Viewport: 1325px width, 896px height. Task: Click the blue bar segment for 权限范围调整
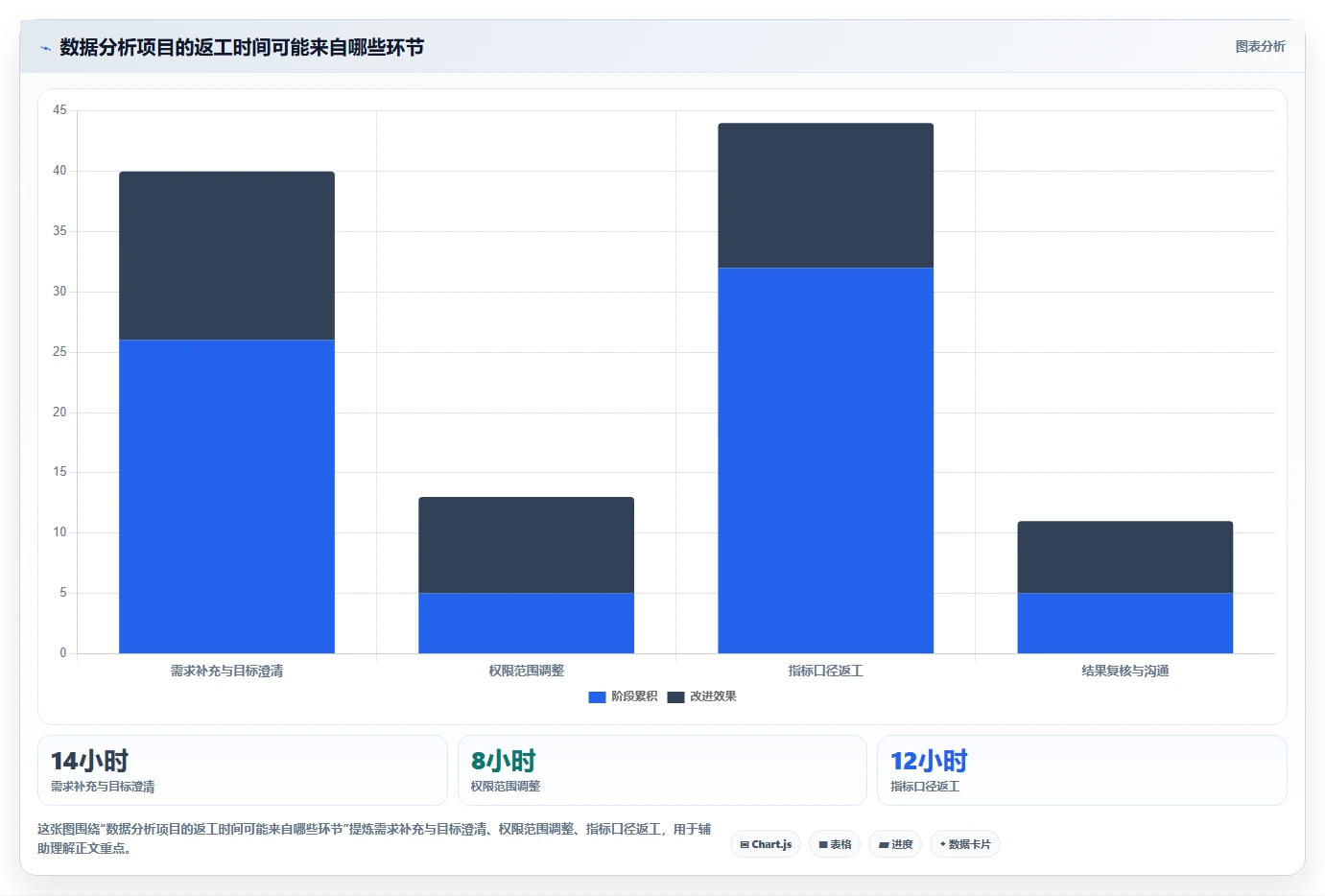click(526, 624)
